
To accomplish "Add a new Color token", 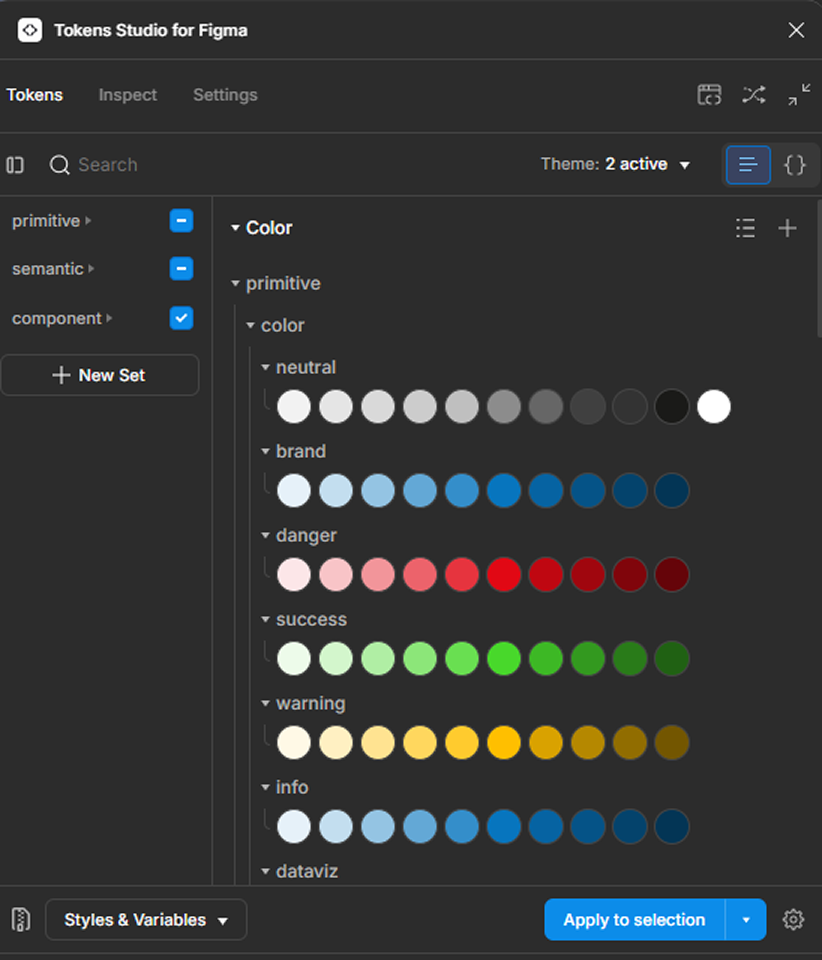I will coord(788,228).
